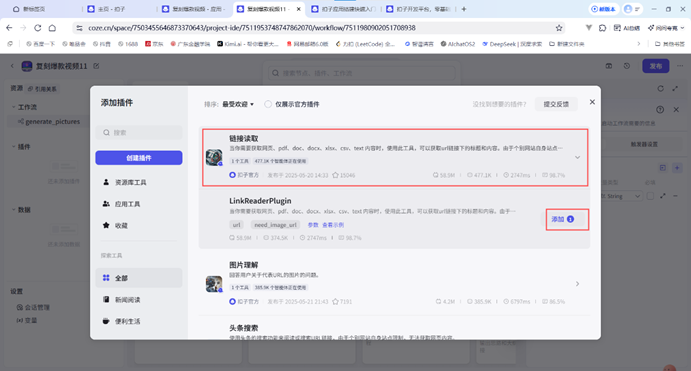The image size is (691, 371).
Task: Collapse the 插件 tree section
Action: (14, 147)
